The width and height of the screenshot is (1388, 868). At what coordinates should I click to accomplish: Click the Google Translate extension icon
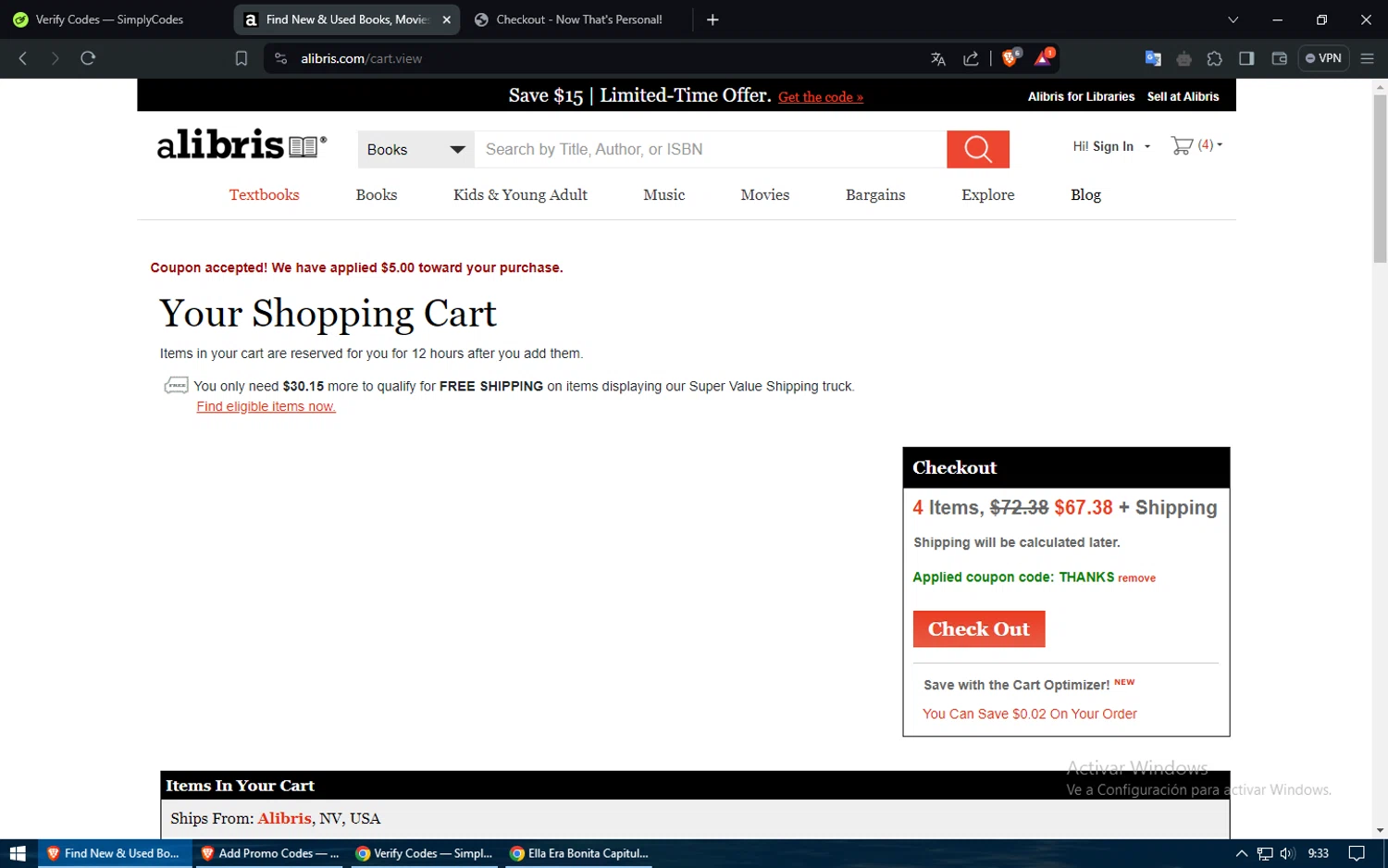(x=1153, y=58)
